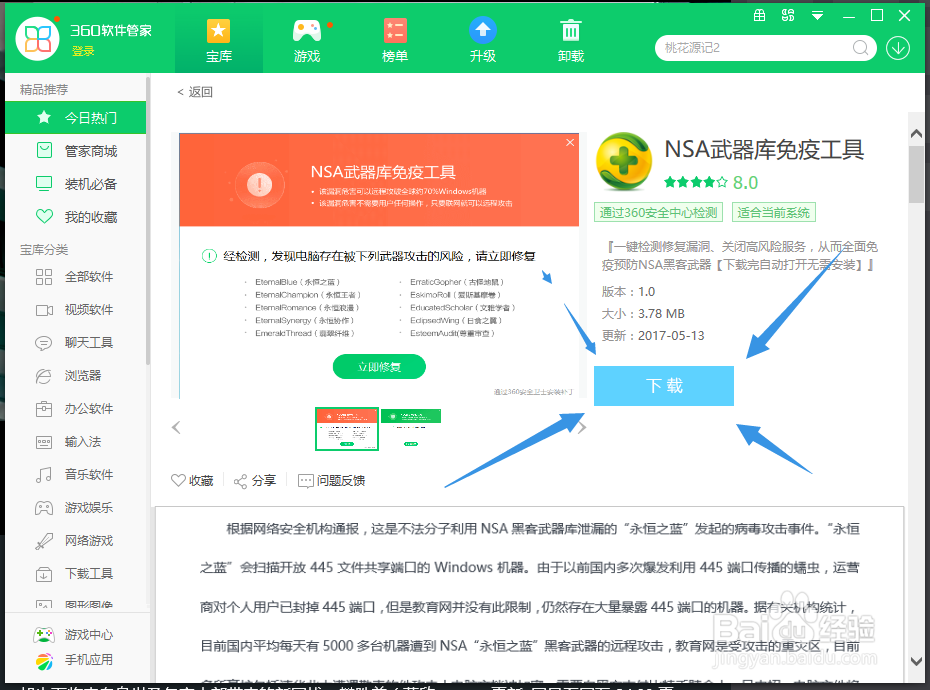The height and width of the screenshot is (690, 930).
Task: Select 视频软件 category
Action: click(75, 310)
